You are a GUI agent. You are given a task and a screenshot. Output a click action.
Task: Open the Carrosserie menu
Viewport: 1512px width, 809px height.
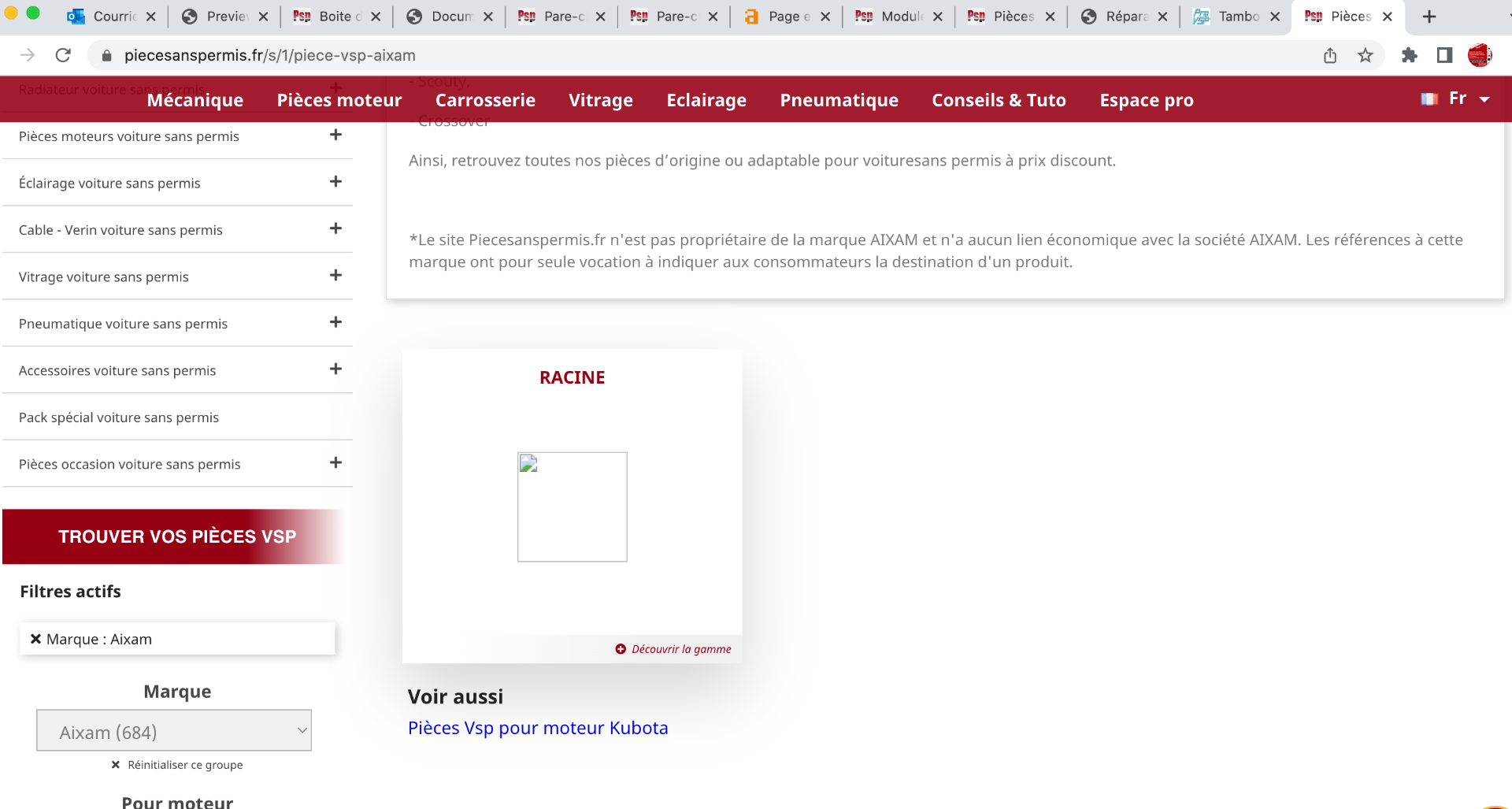pyautogui.click(x=485, y=100)
